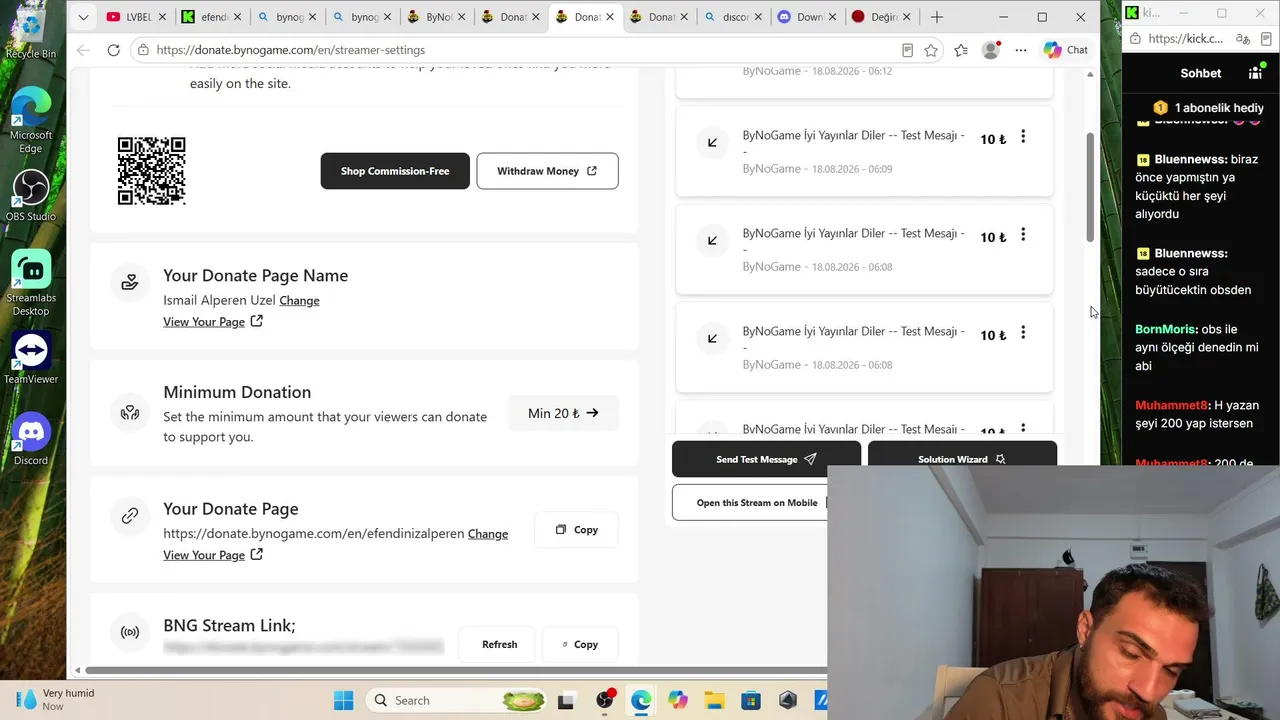The width and height of the screenshot is (1280, 720).
Task: Click Shop Commission-Free button
Action: pyautogui.click(x=395, y=171)
